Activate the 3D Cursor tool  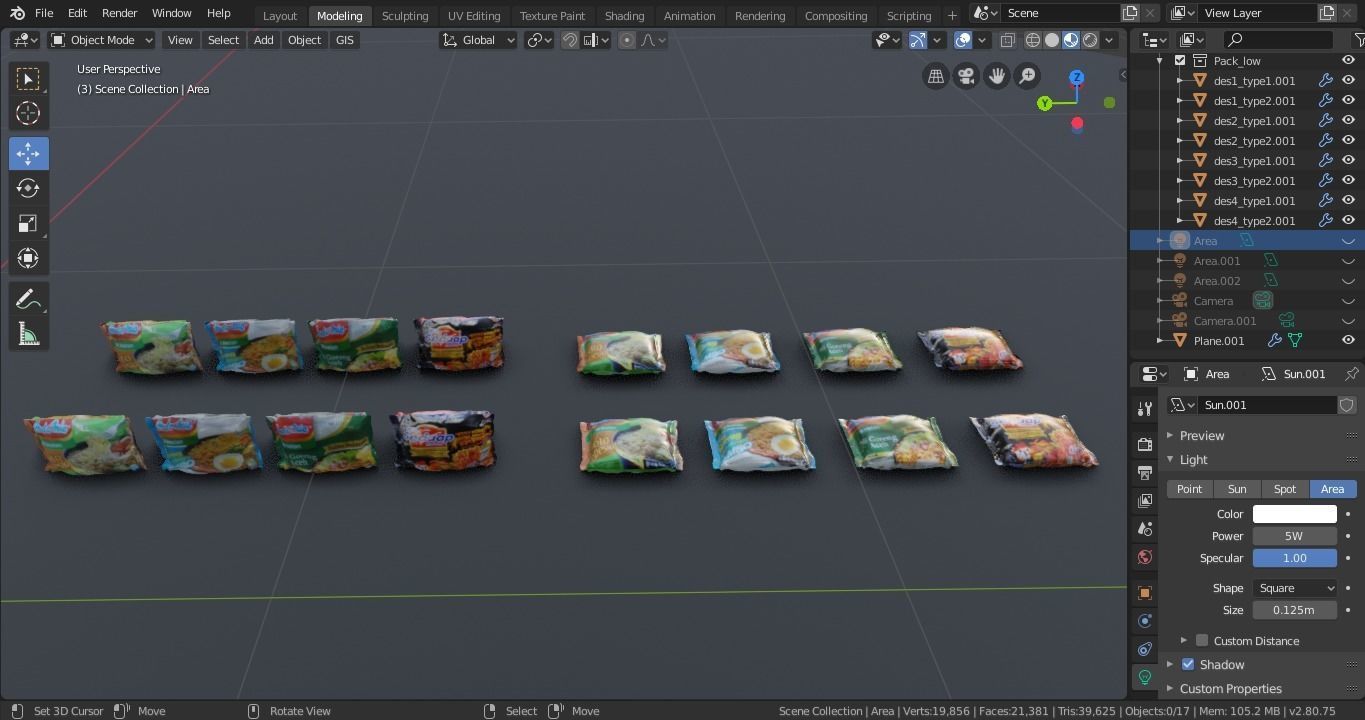pyautogui.click(x=28, y=113)
